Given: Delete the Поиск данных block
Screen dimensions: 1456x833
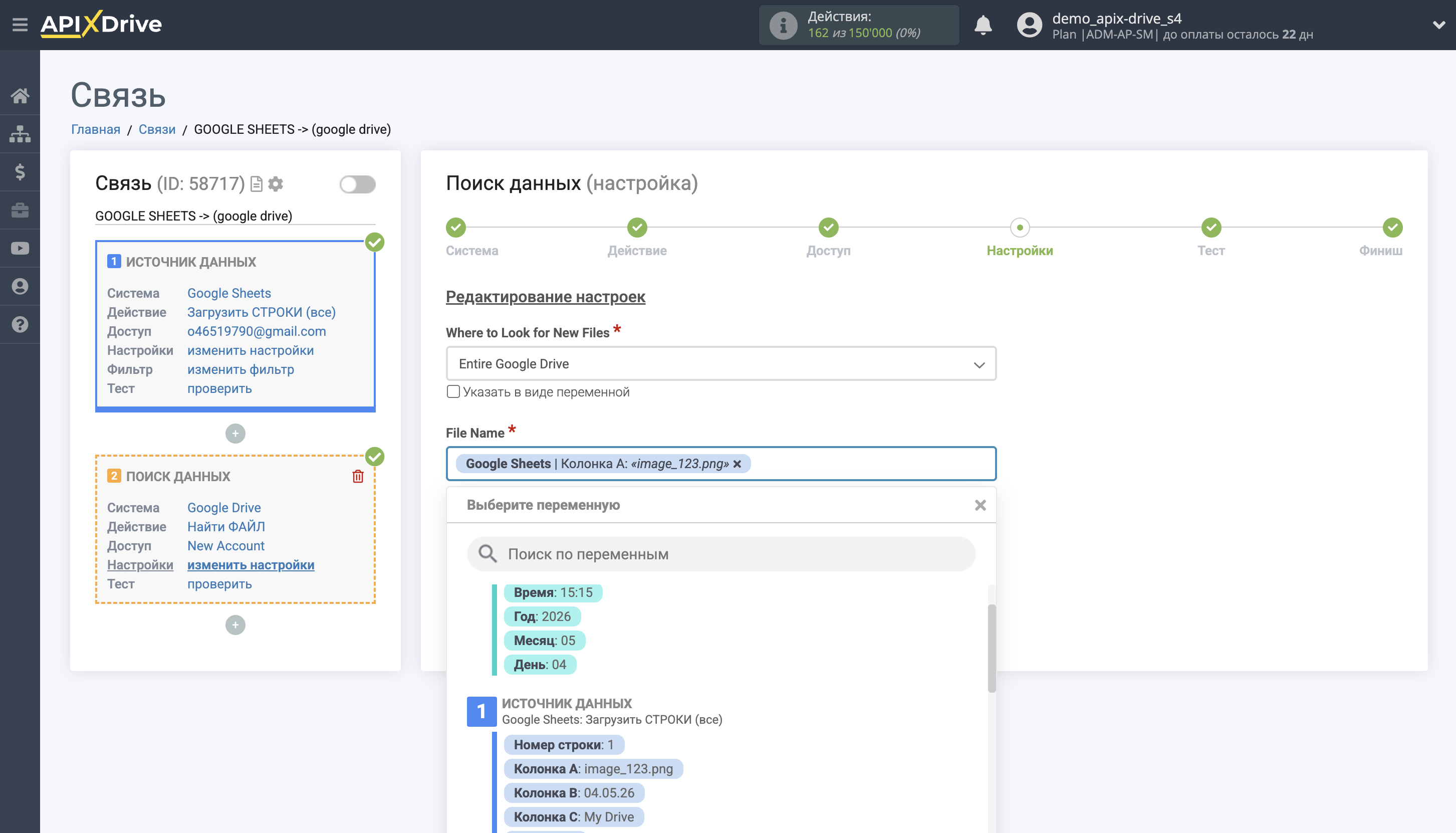Looking at the screenshot, I should point(358,476).
